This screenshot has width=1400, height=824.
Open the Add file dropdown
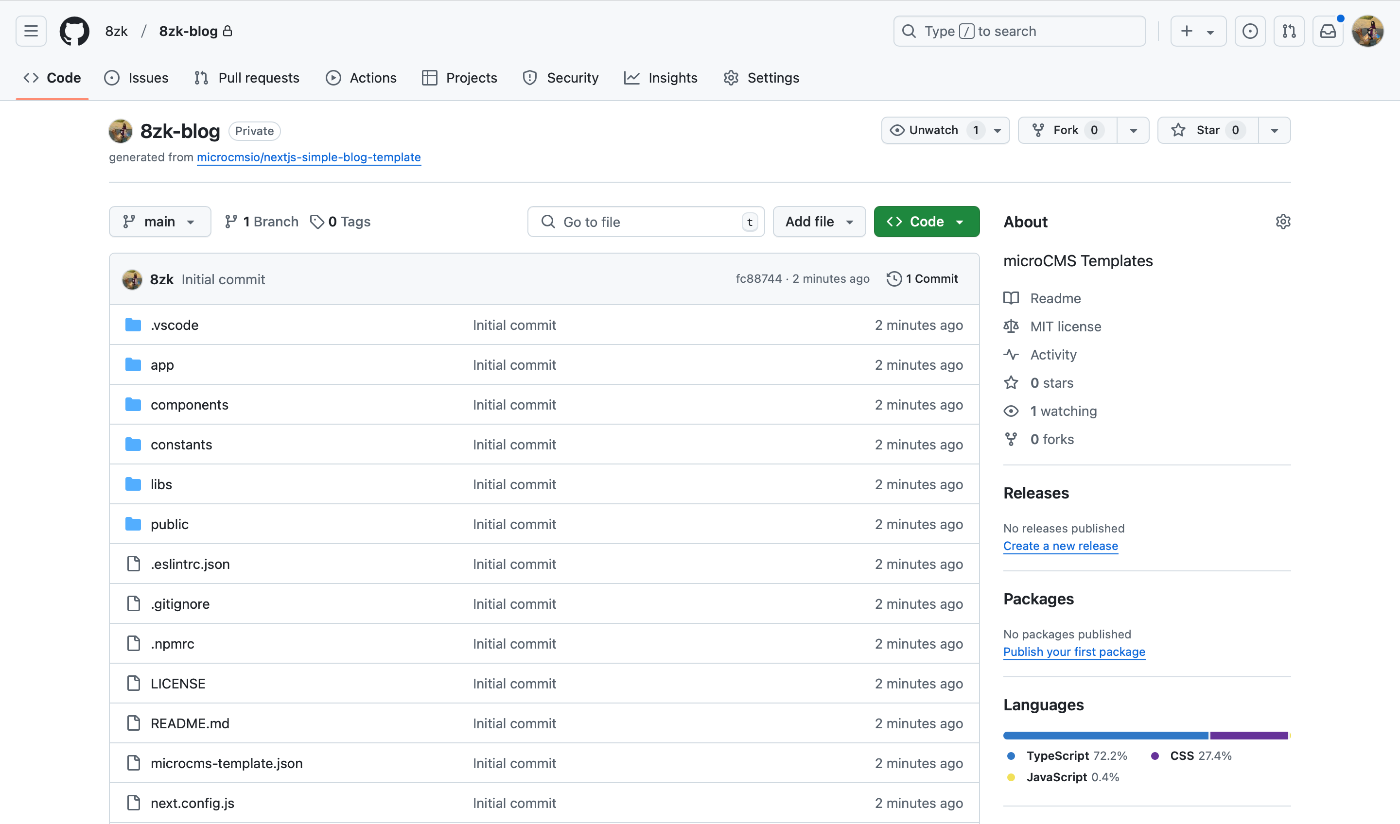pyautogui.click(x=819, y=222)
